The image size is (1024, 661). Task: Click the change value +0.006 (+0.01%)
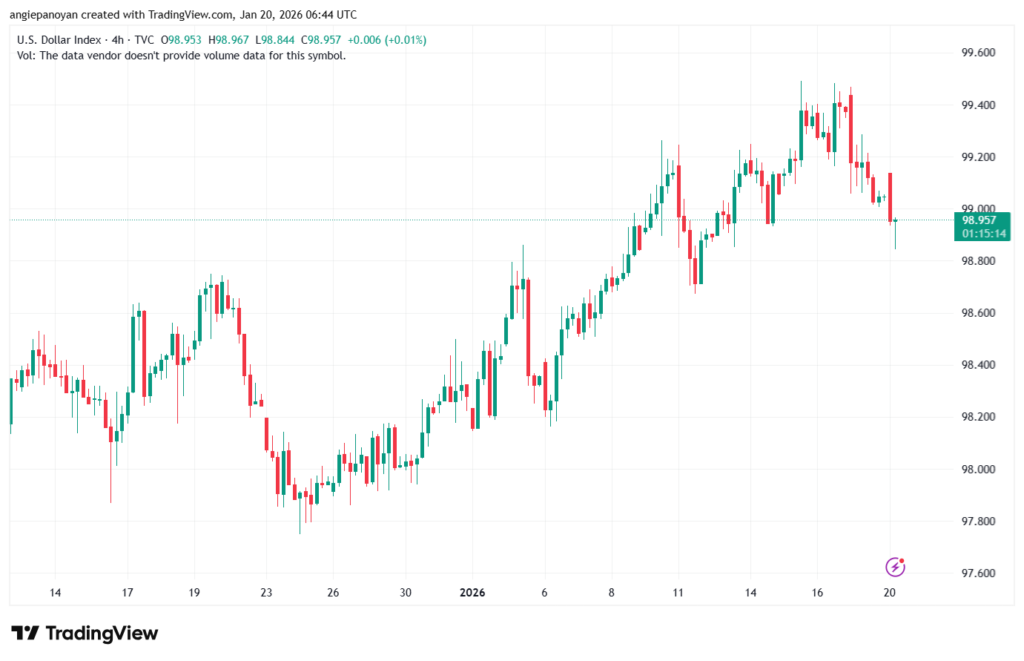(387, 40)
